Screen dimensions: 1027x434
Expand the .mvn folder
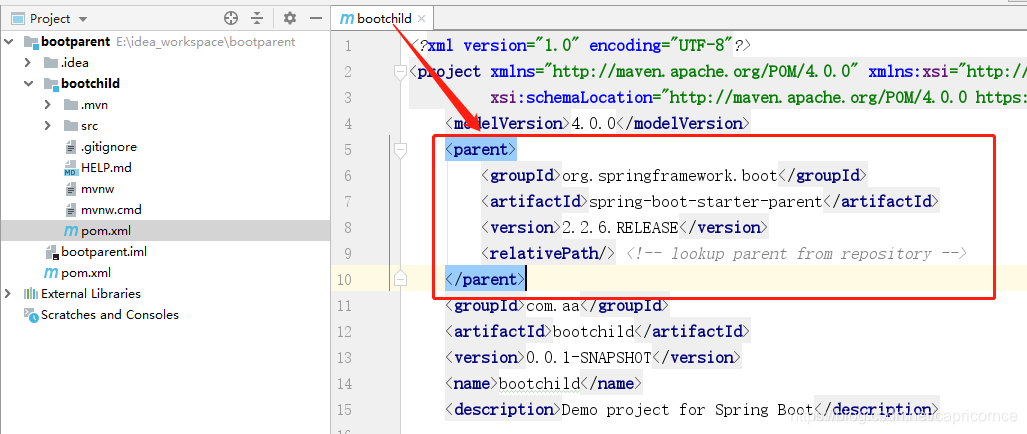pyautogui.click(x=48, y=105)
